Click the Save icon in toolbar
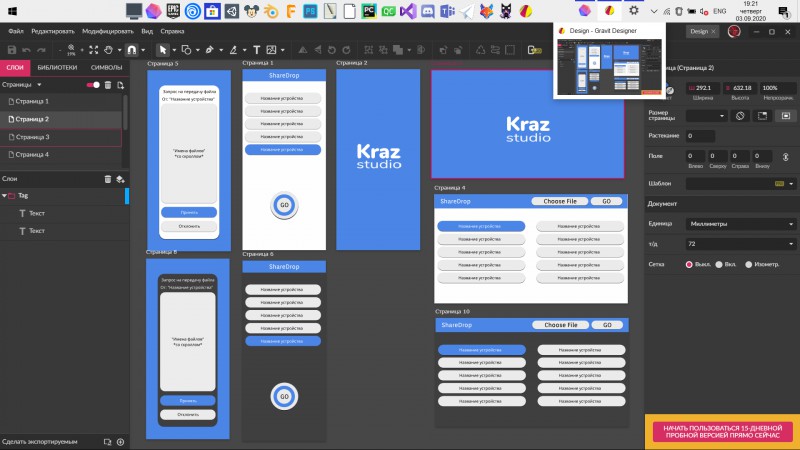 point(12,50)
